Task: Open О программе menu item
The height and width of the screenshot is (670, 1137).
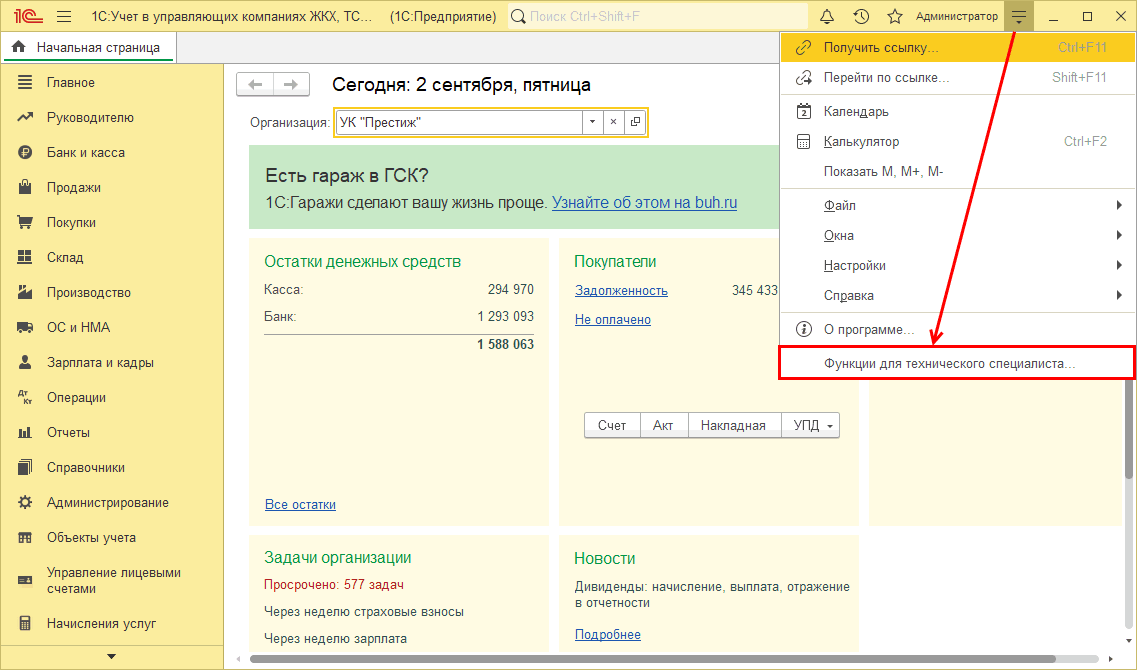Action: (x=958, y=330)
